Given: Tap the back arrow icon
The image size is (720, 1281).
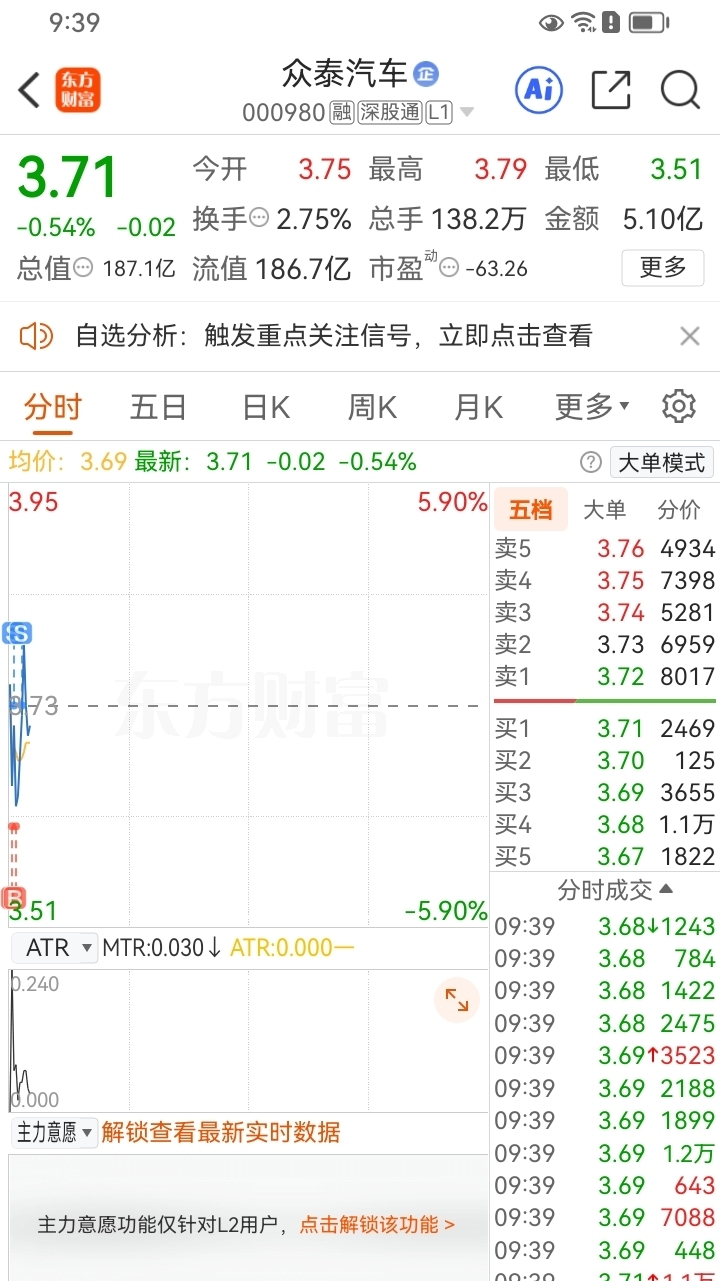Looking at the screenshot, I should [29, 91].
